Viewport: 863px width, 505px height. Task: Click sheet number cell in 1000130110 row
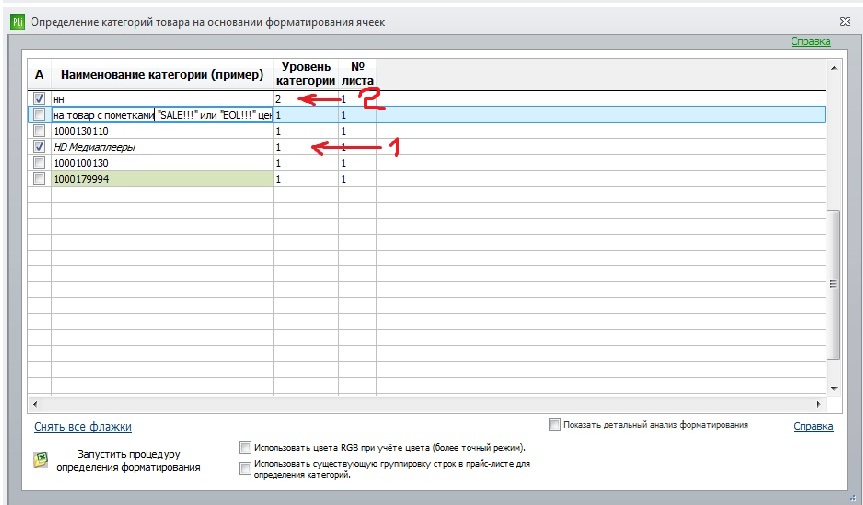click(x=358, y=131)
